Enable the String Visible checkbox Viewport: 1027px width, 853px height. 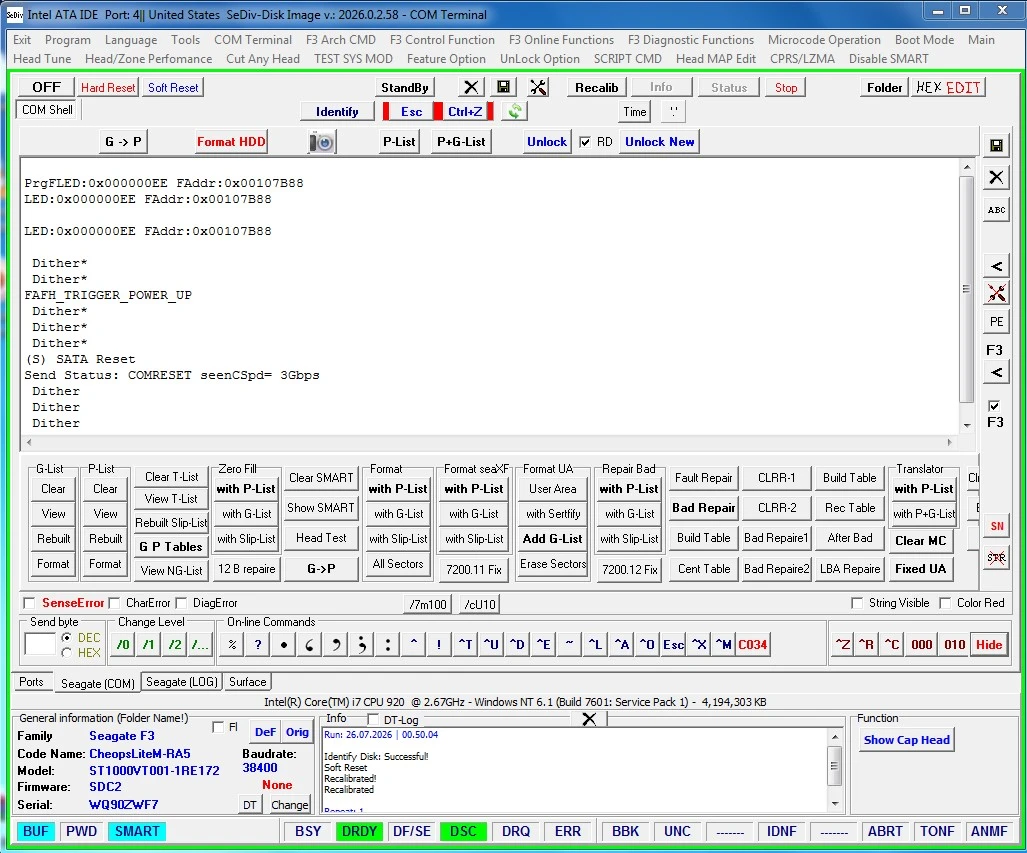[x=856, y=603]
